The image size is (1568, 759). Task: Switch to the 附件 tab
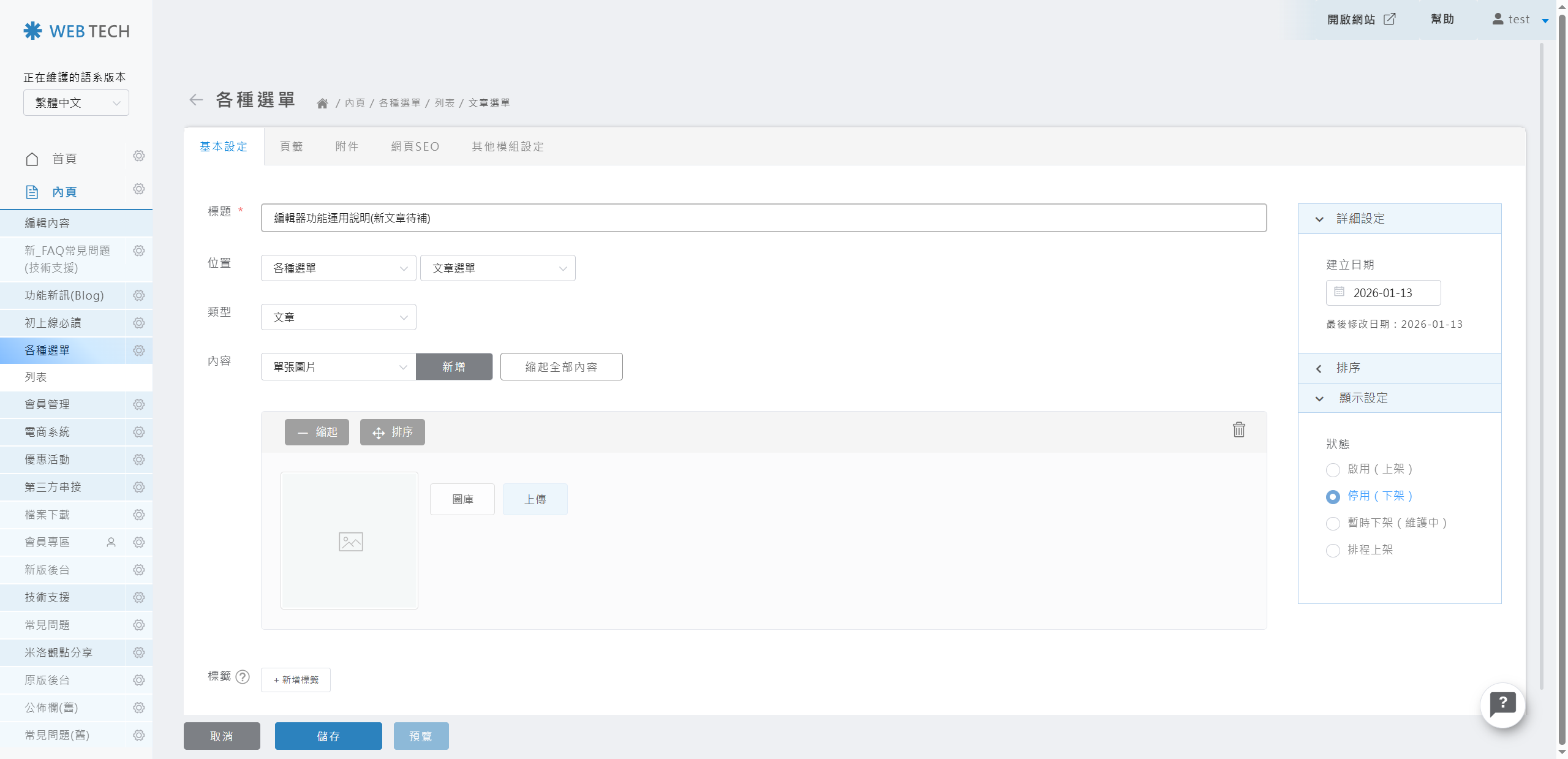click(347, 147)
